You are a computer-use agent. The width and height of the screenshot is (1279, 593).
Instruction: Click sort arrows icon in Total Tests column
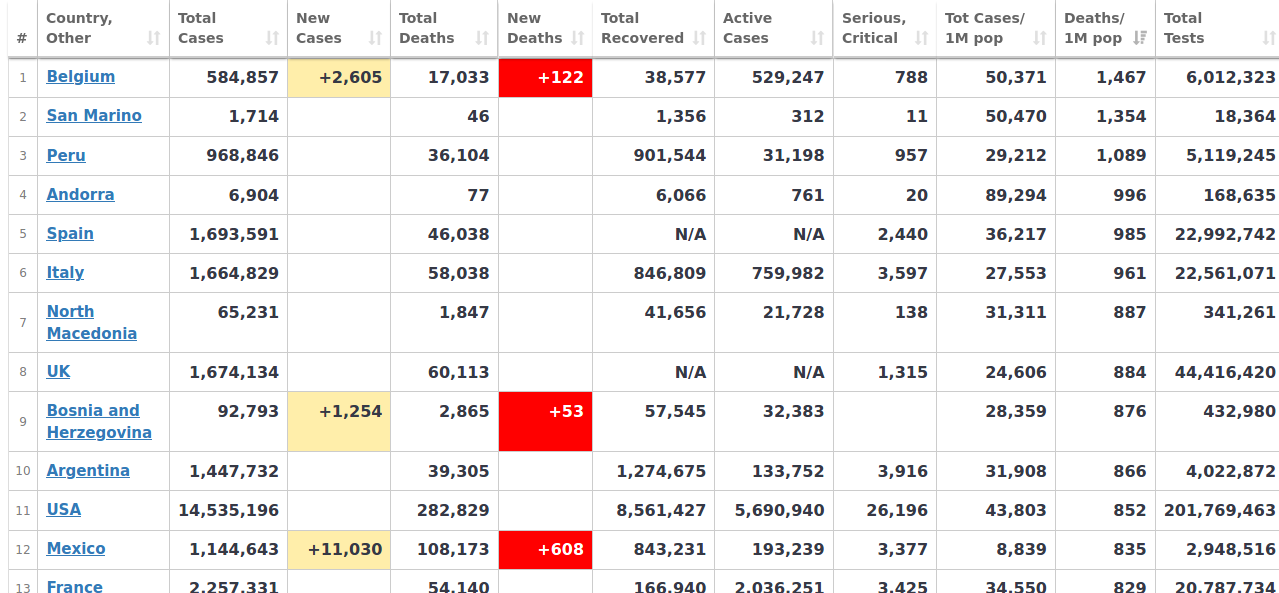[1268, 38]
